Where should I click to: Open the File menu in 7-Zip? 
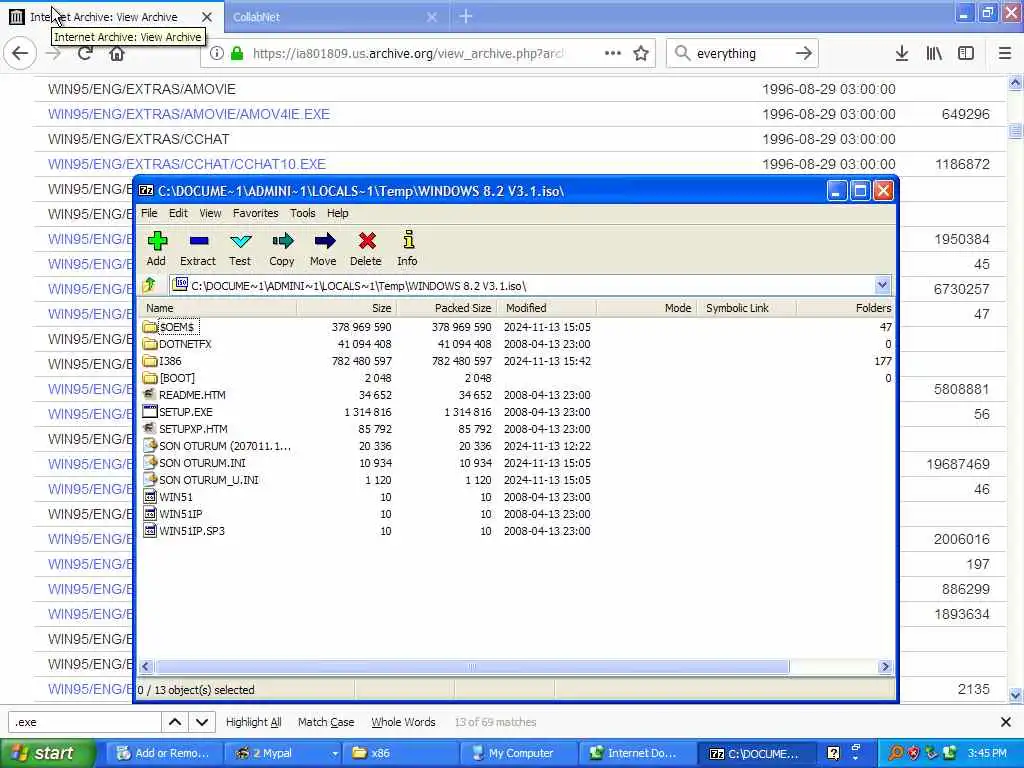[149, 213]
